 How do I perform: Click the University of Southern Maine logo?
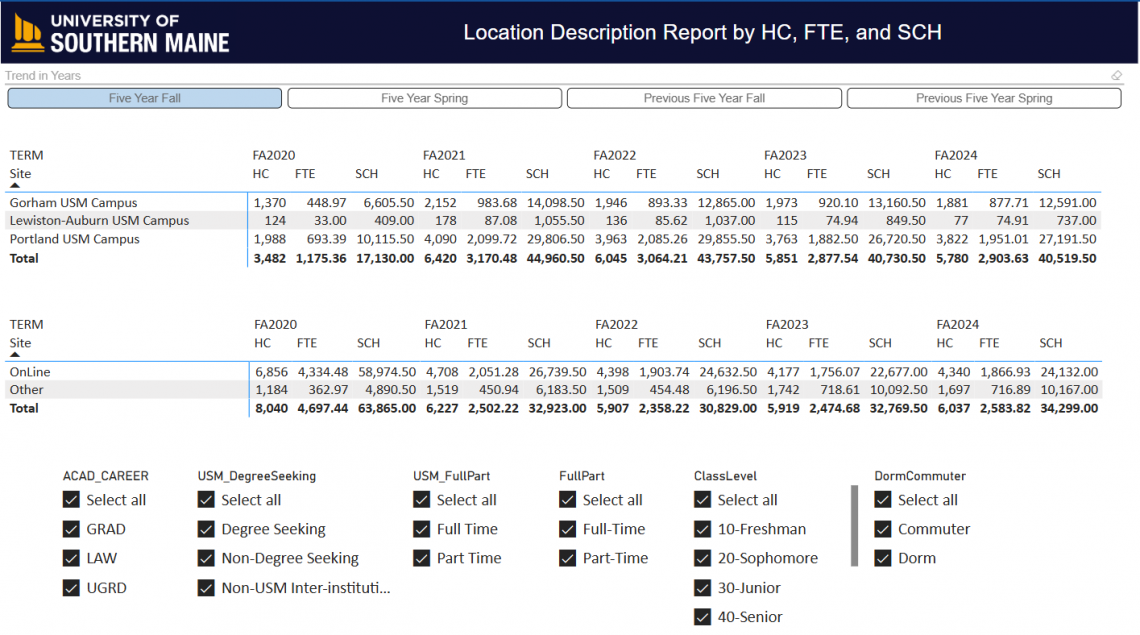coord(121,32)
